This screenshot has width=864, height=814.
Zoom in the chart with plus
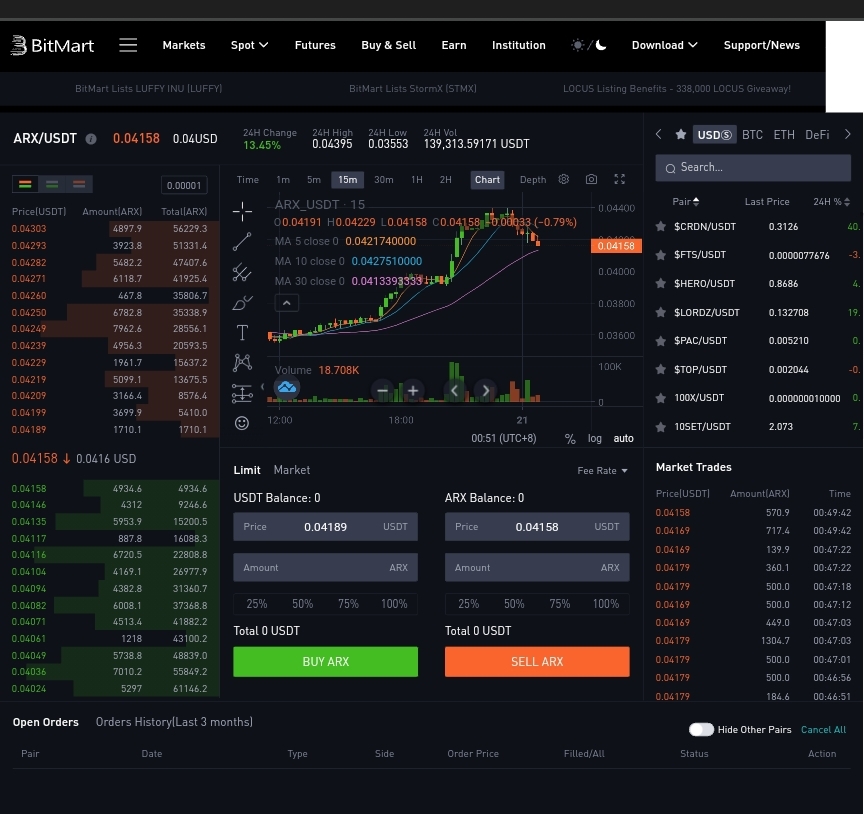coord(413,391)
